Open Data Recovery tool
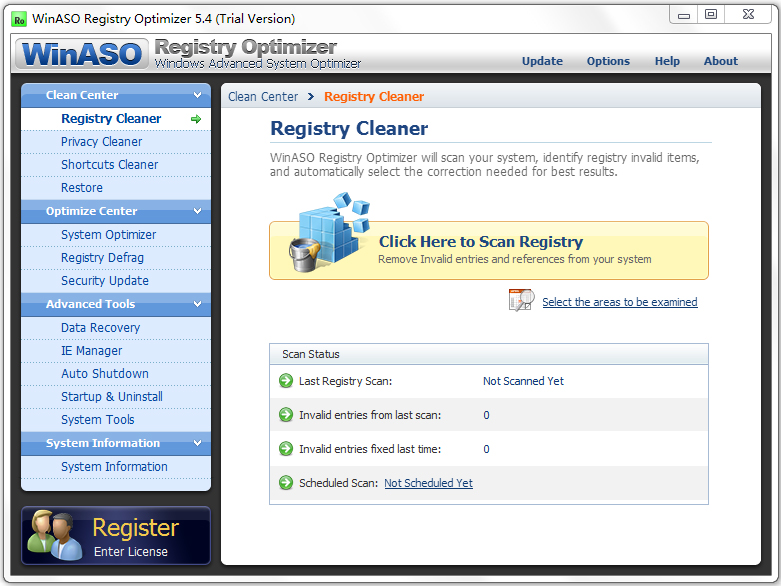Image resolution: width=781 pixels, height=586 pixels. [116, 328]
